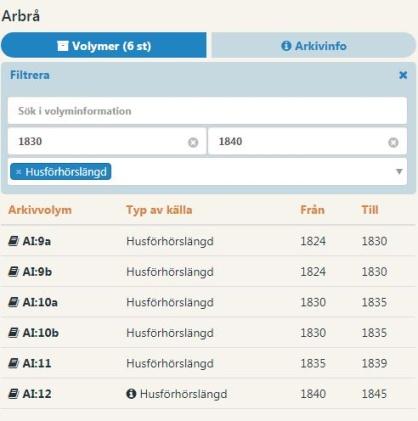Select Från year 1830 in the AI:10a row
Viewport: 418px width, 421px height.
[x=313, y=302]
